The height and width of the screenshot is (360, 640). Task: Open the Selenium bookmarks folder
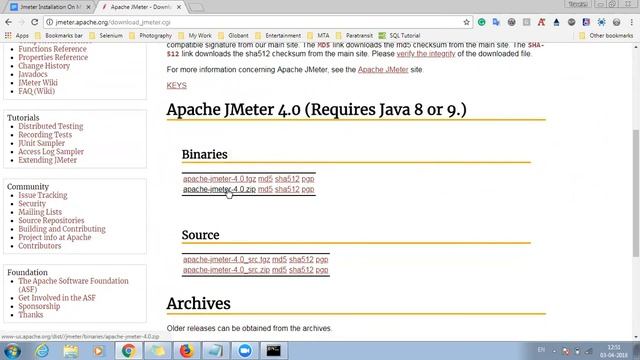click(106, 36)
